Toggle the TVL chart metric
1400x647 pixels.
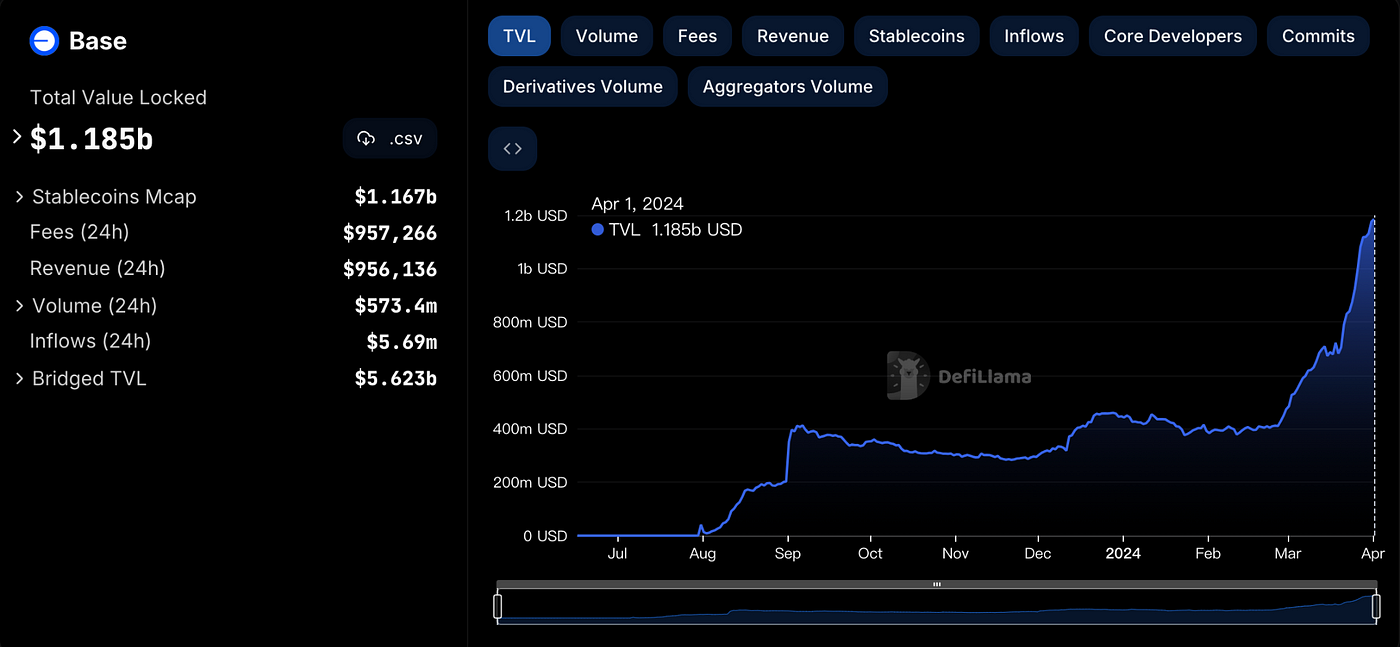click(x=519, y=36)
